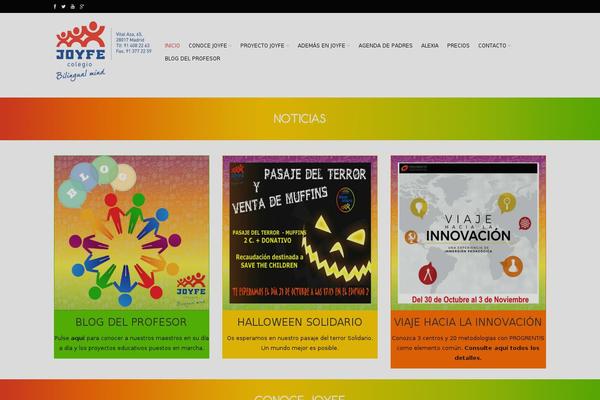The image size is (600, 400).
Task: Open the Facebook social icon
Action: pyautogui.click(x=55, y=7)
